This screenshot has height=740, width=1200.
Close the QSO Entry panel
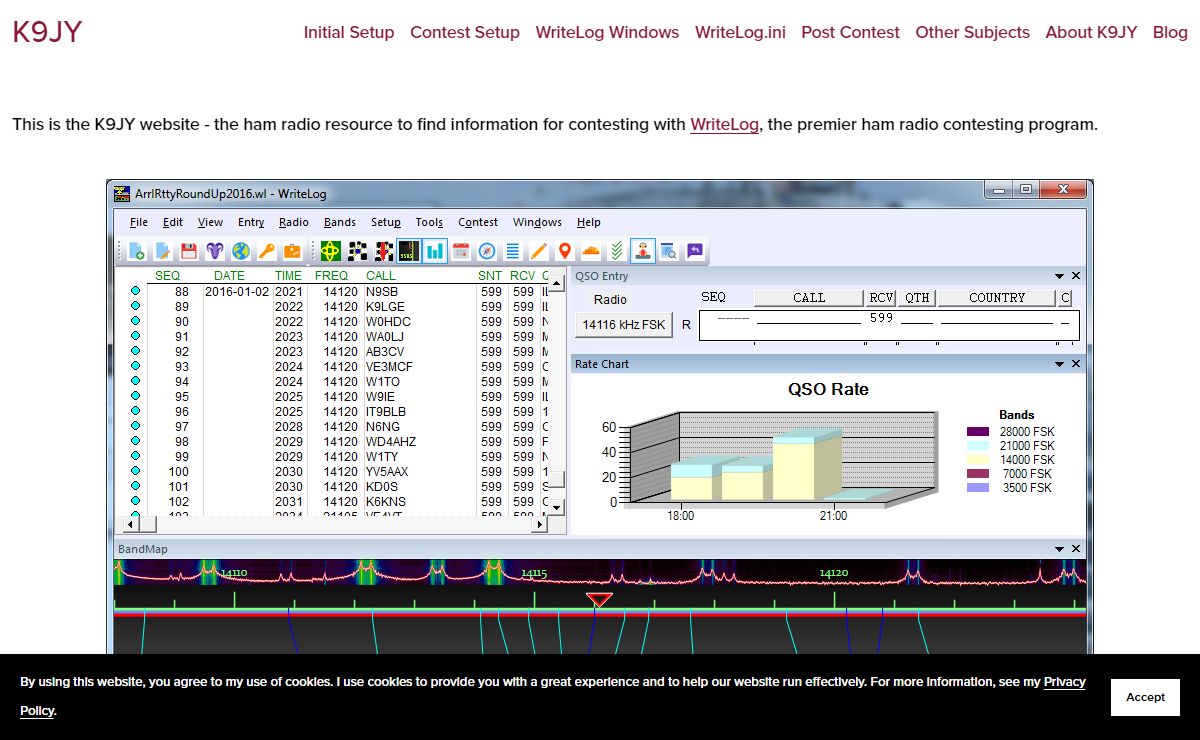(1076, 276)
